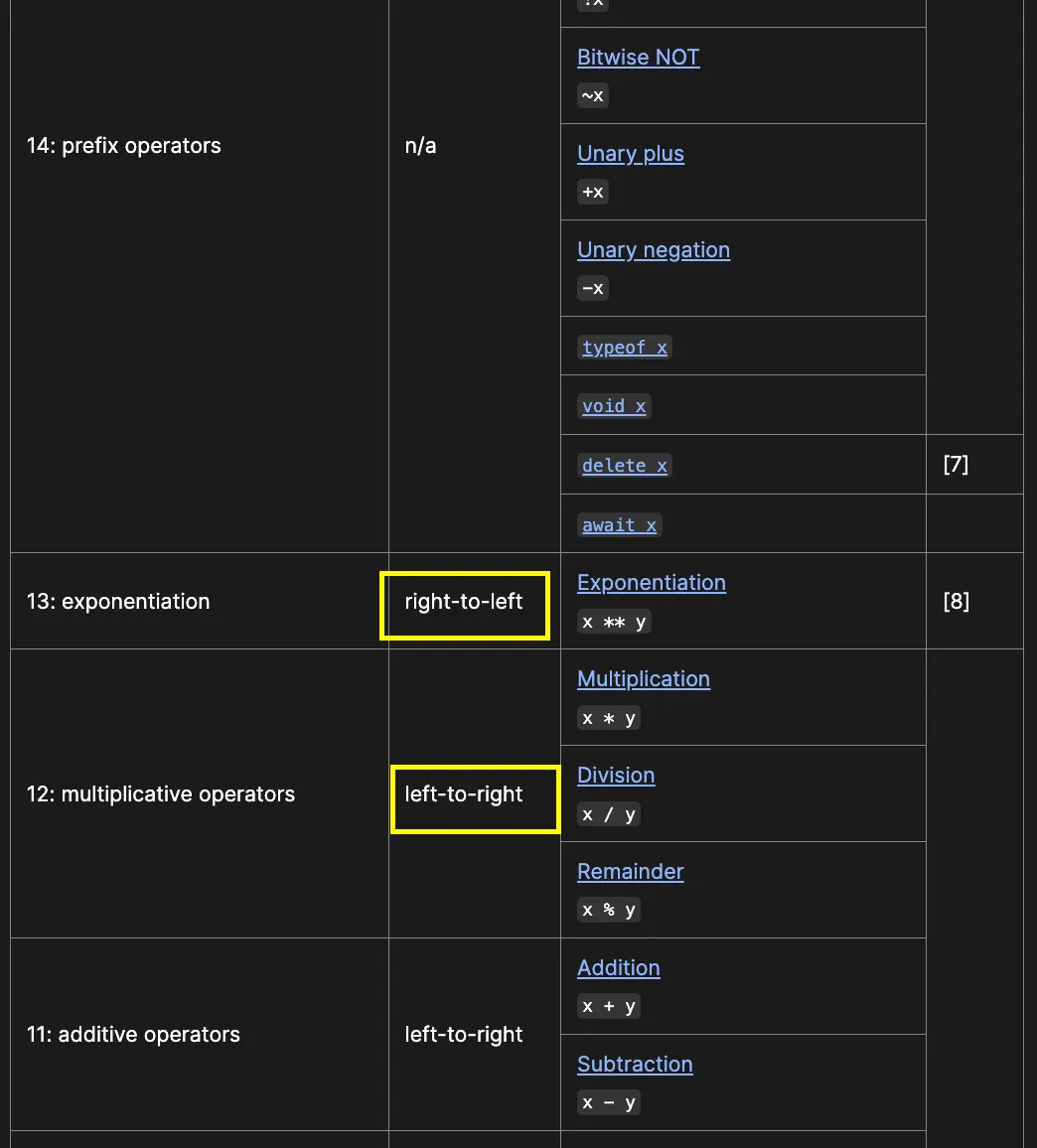Click the highlighted left-to-right multiplicative cell
Viewport: 1037px width, 1148px height.
(x=475, y=798)
